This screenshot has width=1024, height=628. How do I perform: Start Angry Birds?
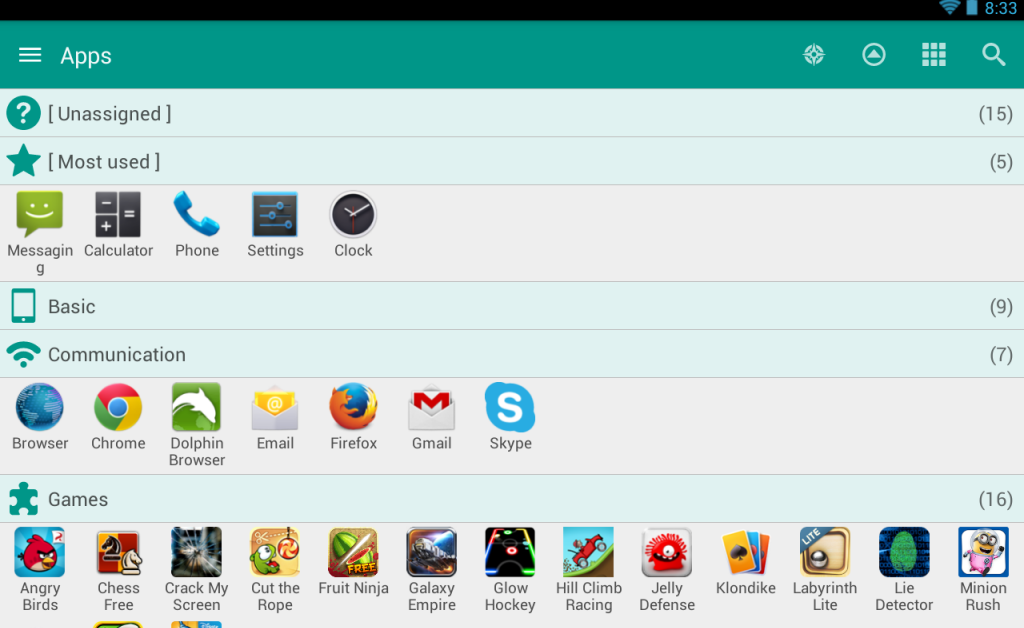point(40,570)
